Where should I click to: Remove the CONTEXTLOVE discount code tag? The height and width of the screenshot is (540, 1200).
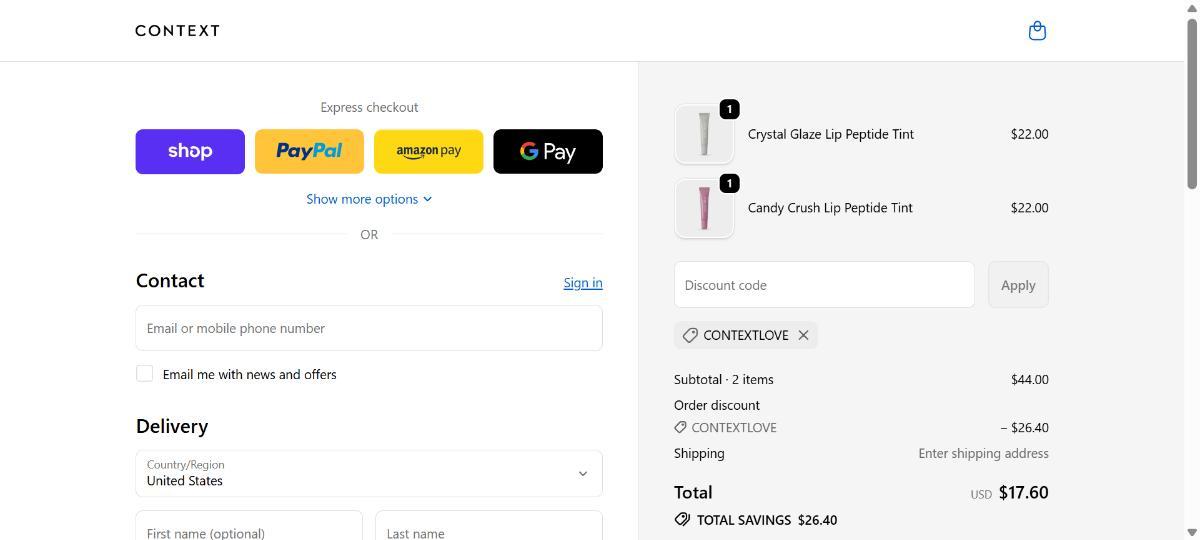803,335
